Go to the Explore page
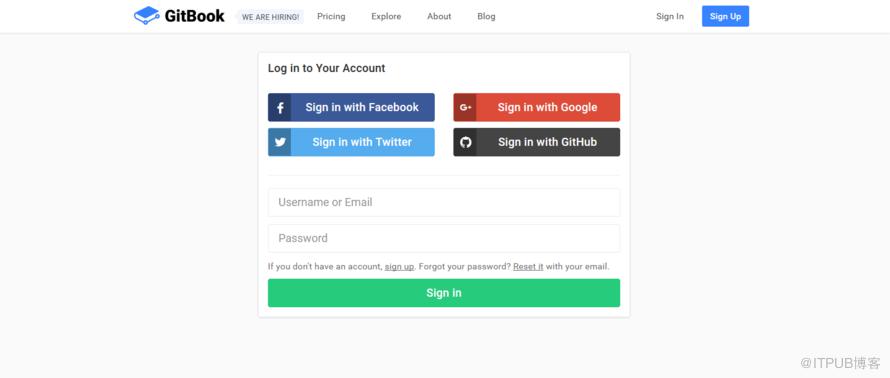The width and height of the screenshot is (890, 378). coord(386,16)
